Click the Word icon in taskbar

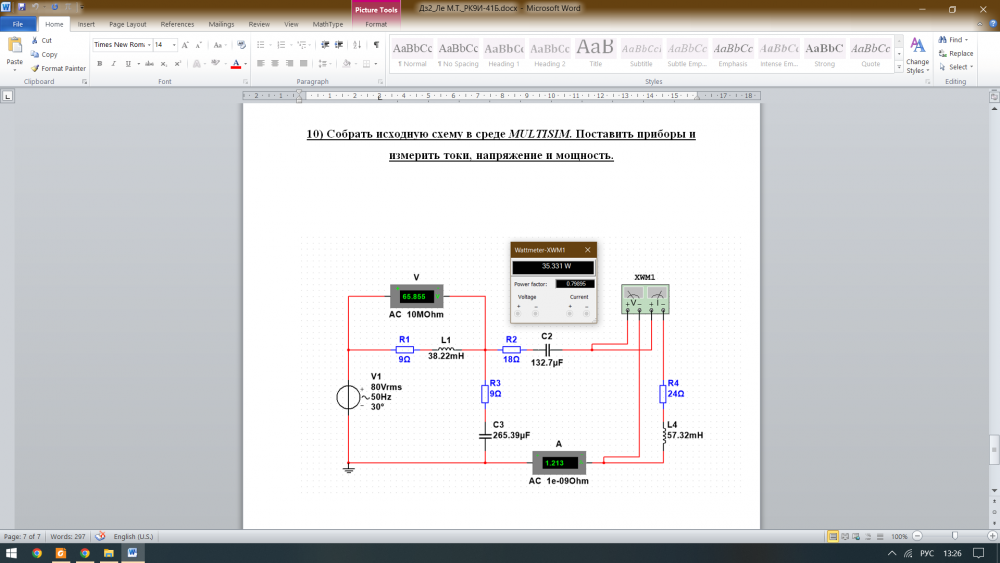point(132,552)
